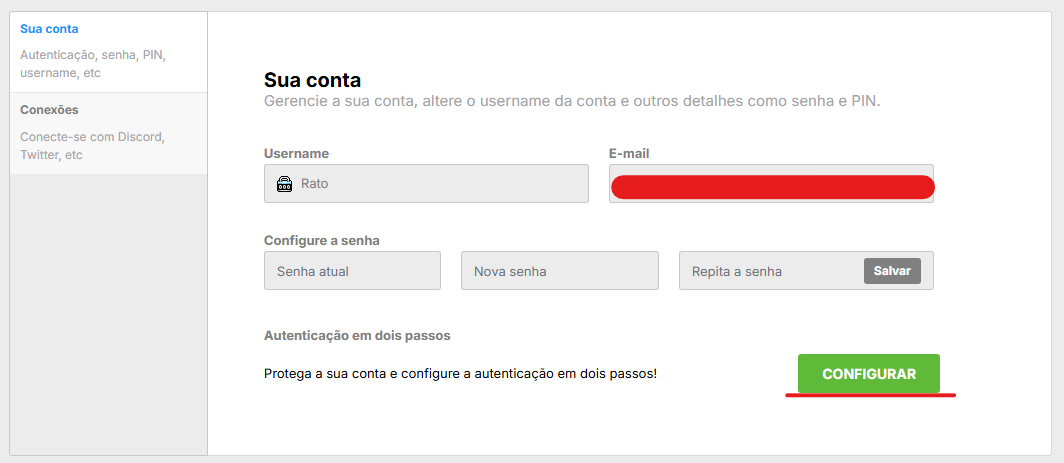Image resolution: width=1064 pixels, height=463 pixels.
Task: Click the Gerencie a sua conta description
Action: pos(571,102)
